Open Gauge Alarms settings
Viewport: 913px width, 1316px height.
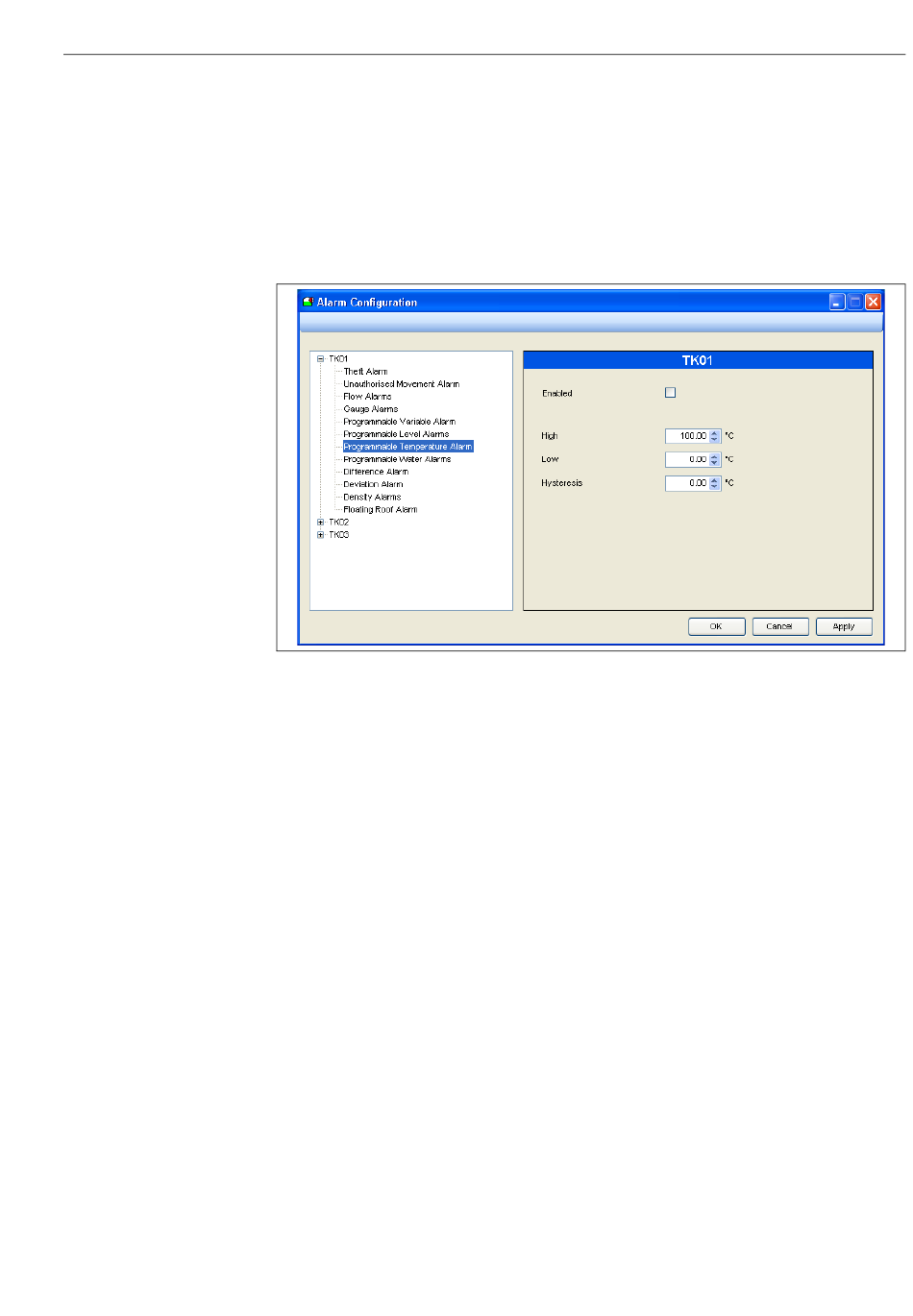coord(370,409)
